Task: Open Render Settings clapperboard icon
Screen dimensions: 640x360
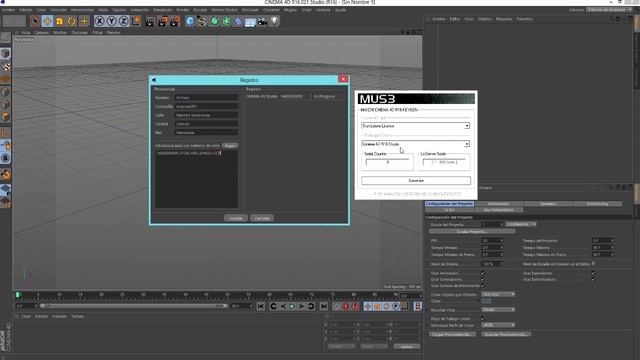Action: [x=175, y=21]
